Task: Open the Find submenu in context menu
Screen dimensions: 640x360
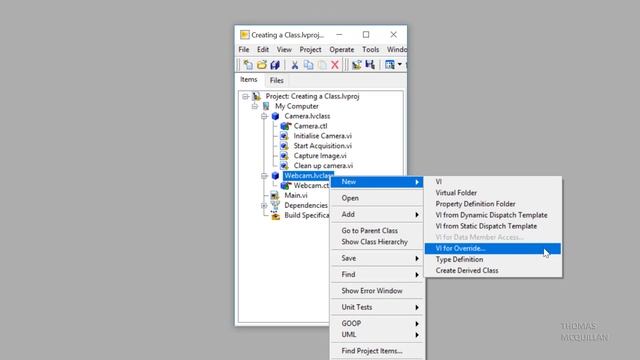Action: coord(377,275)
